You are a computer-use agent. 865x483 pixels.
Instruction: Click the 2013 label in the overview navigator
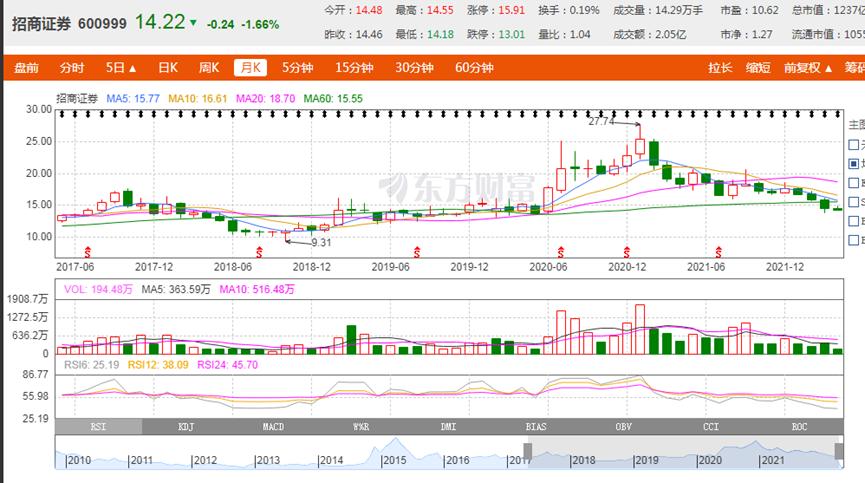(268, 460)
